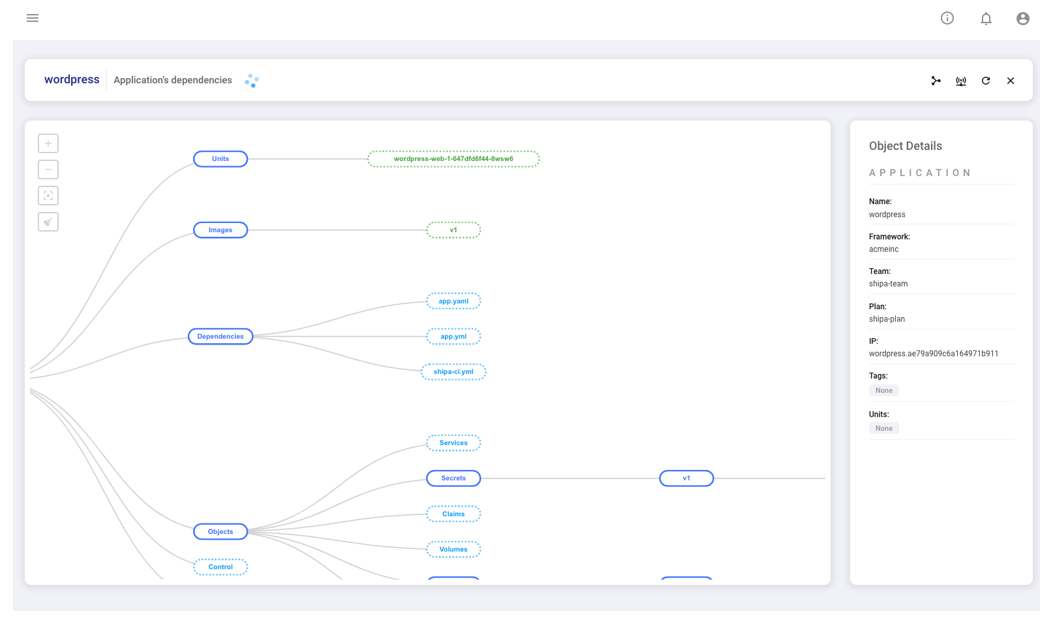Open the hamburger navigation menu

[32, 18]
